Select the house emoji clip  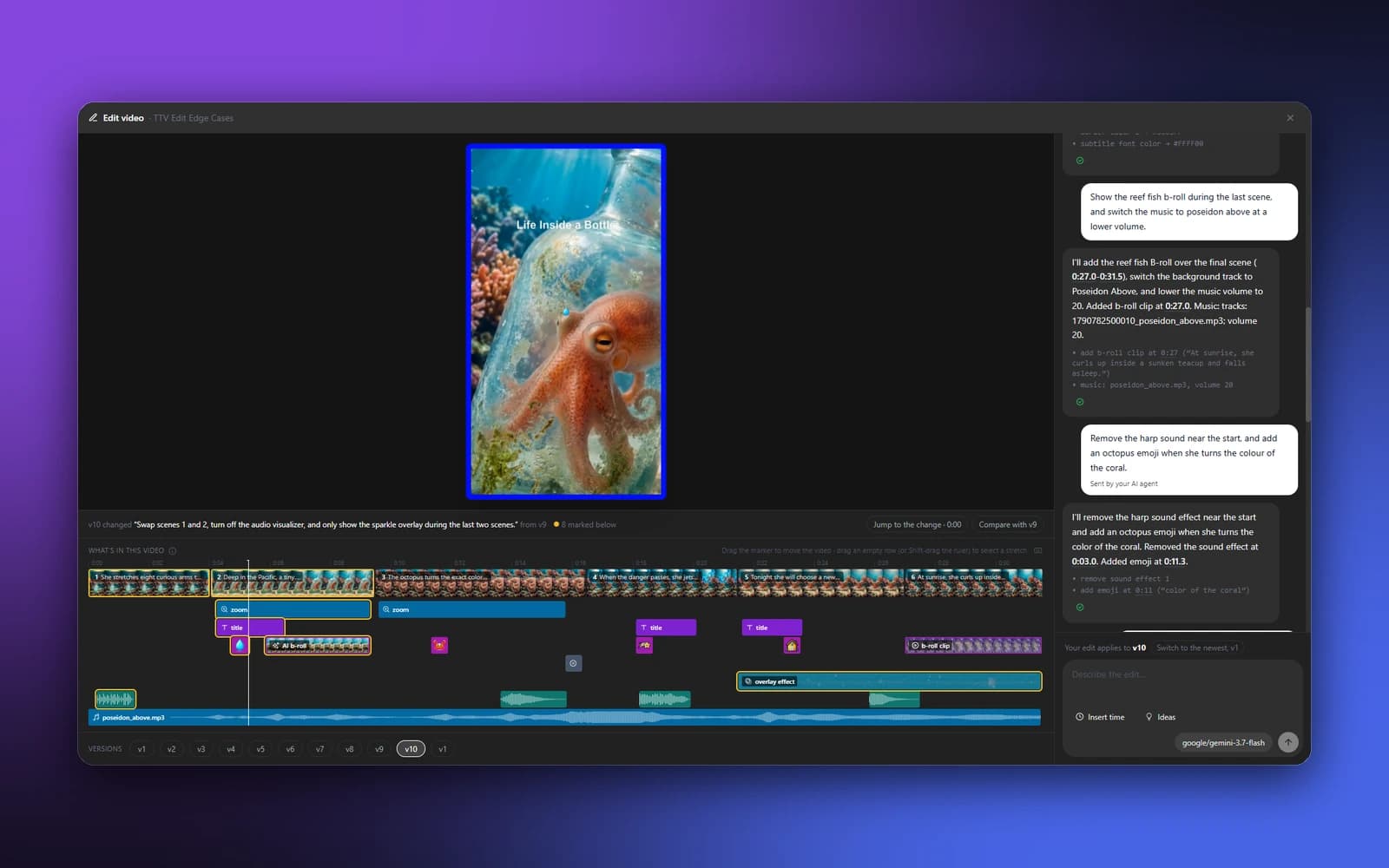click(791, 645)
